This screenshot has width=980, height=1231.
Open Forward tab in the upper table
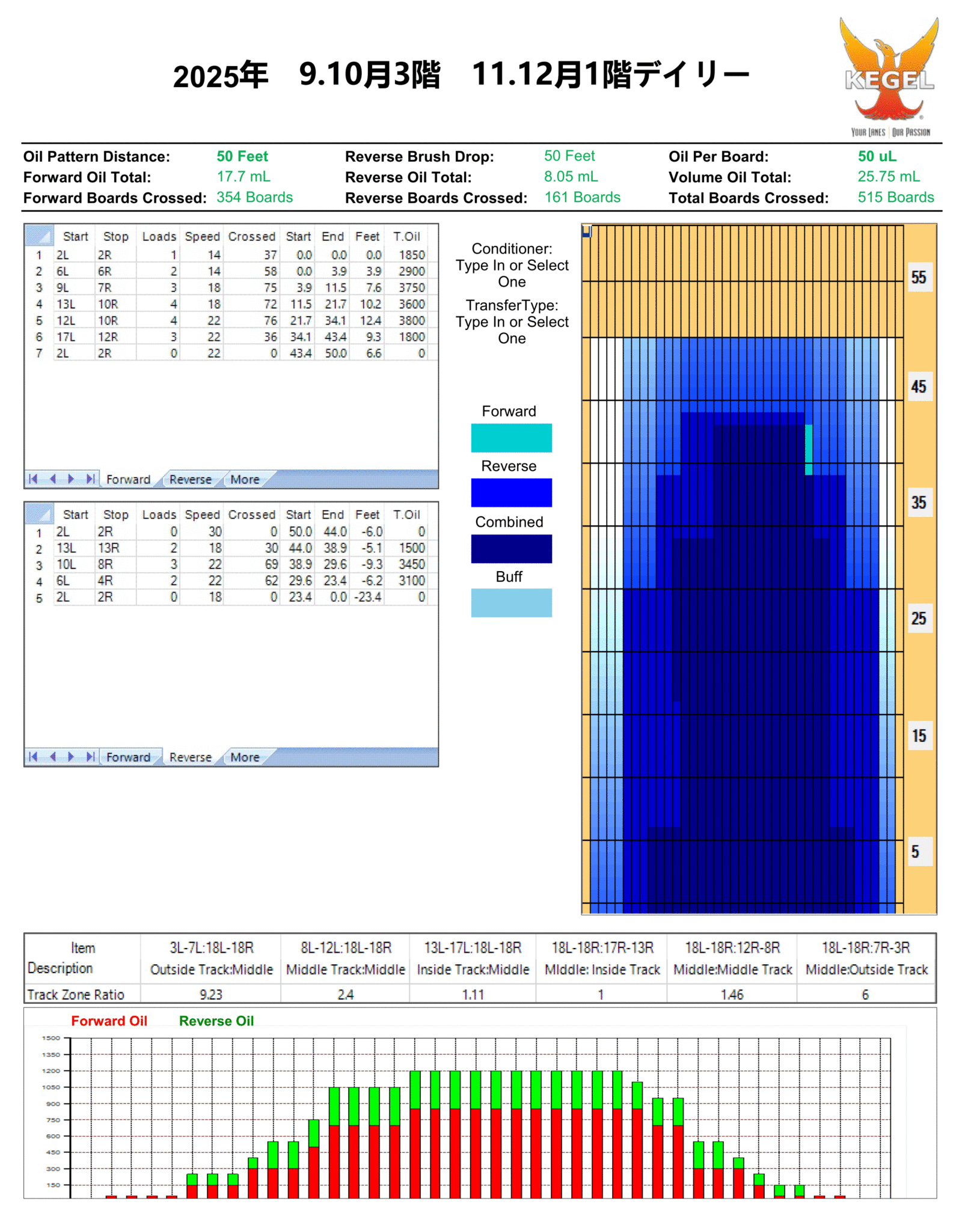pos(128,479)
